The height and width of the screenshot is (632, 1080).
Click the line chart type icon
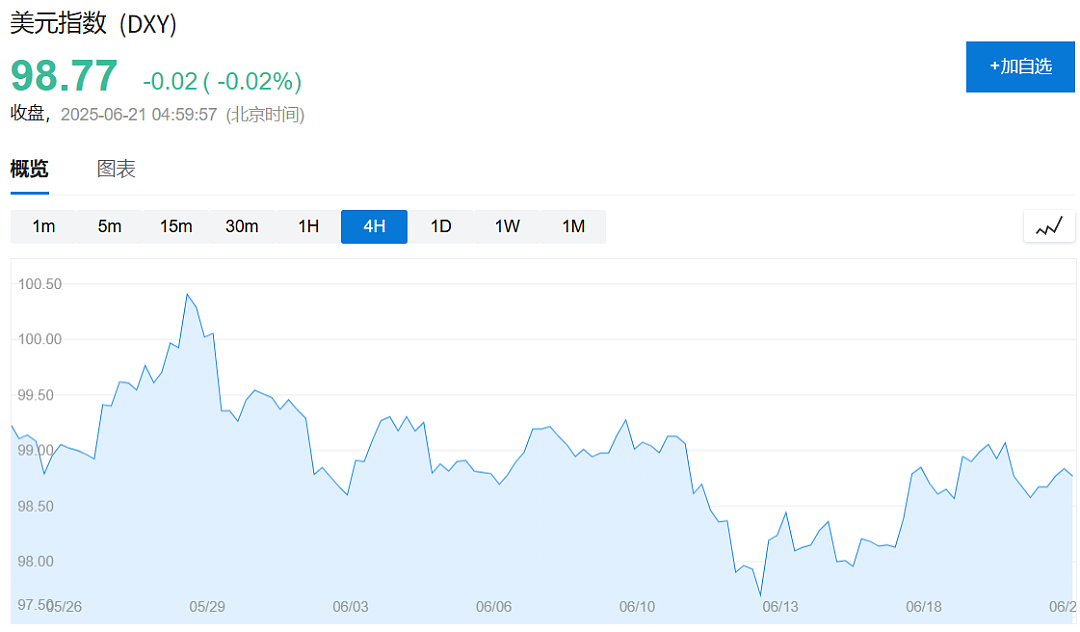click(1049, 227)
